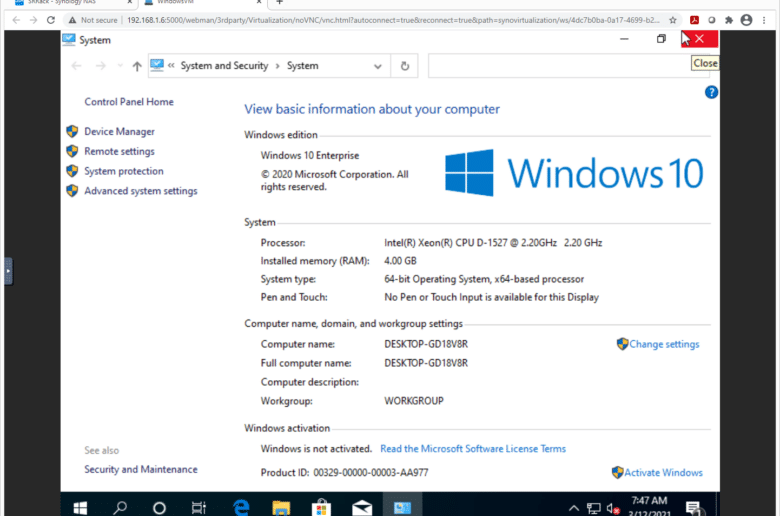
Task: Click the blue help question mark icon
Action: click(x=711, y=92)
